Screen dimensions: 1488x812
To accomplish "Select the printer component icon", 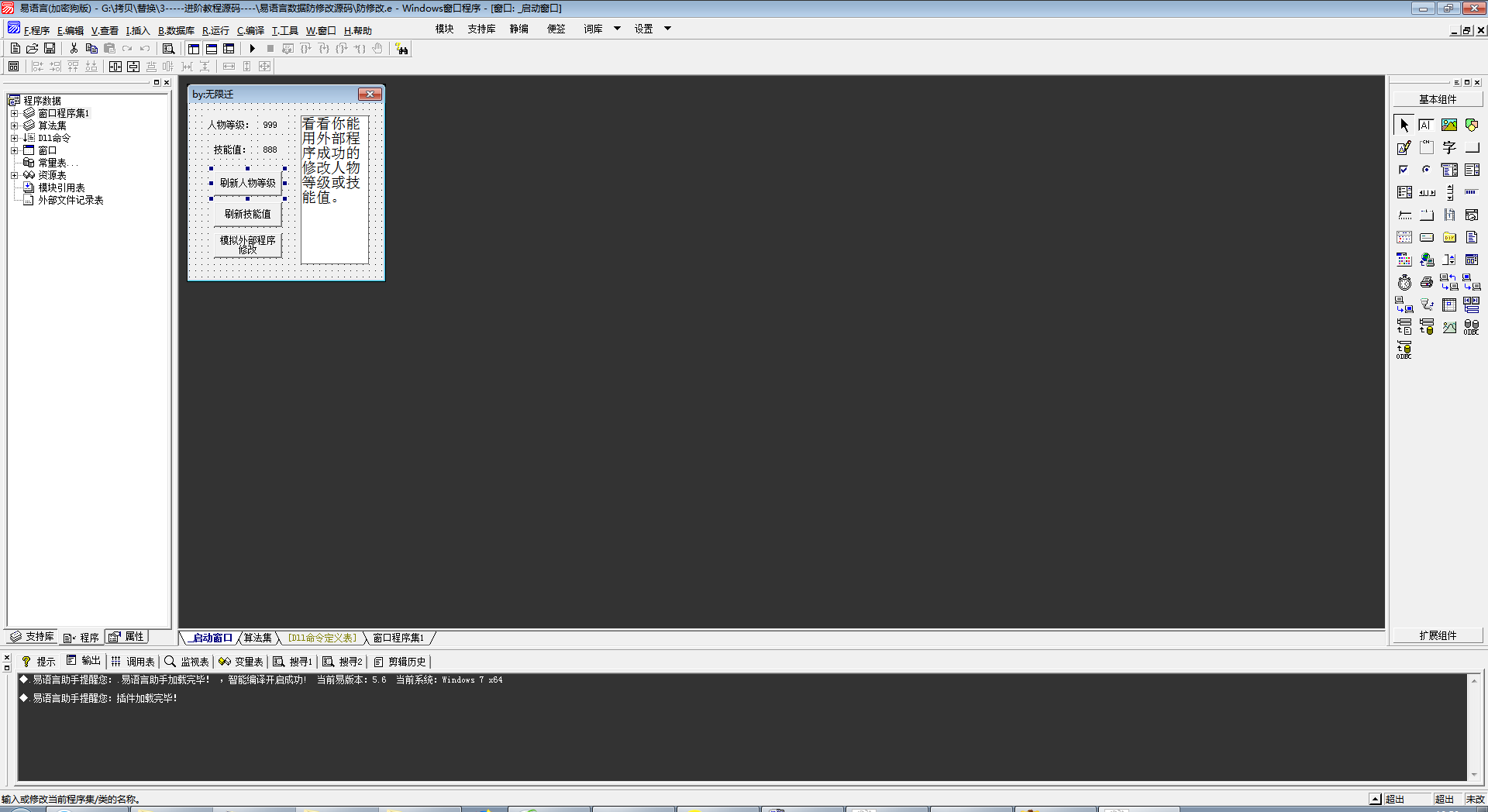I will [x=1427, y=282].
